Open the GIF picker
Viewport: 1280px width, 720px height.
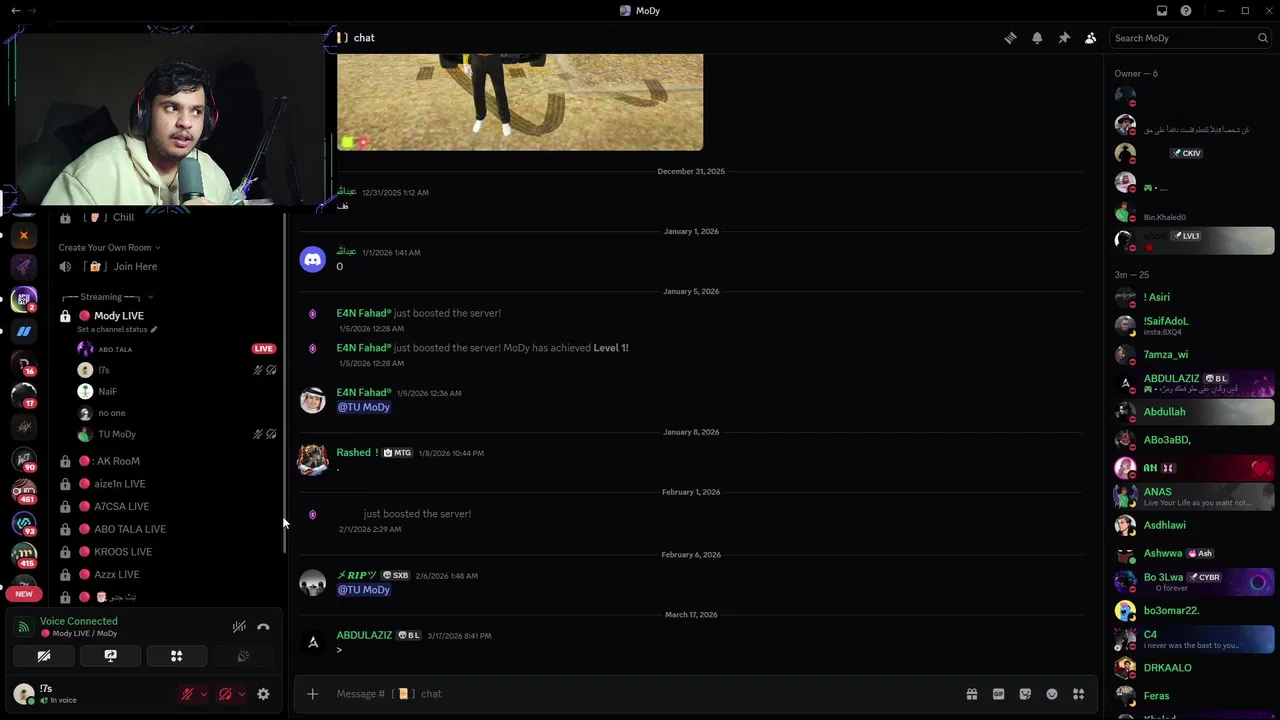pyautogui.click(x=998, y=694)
